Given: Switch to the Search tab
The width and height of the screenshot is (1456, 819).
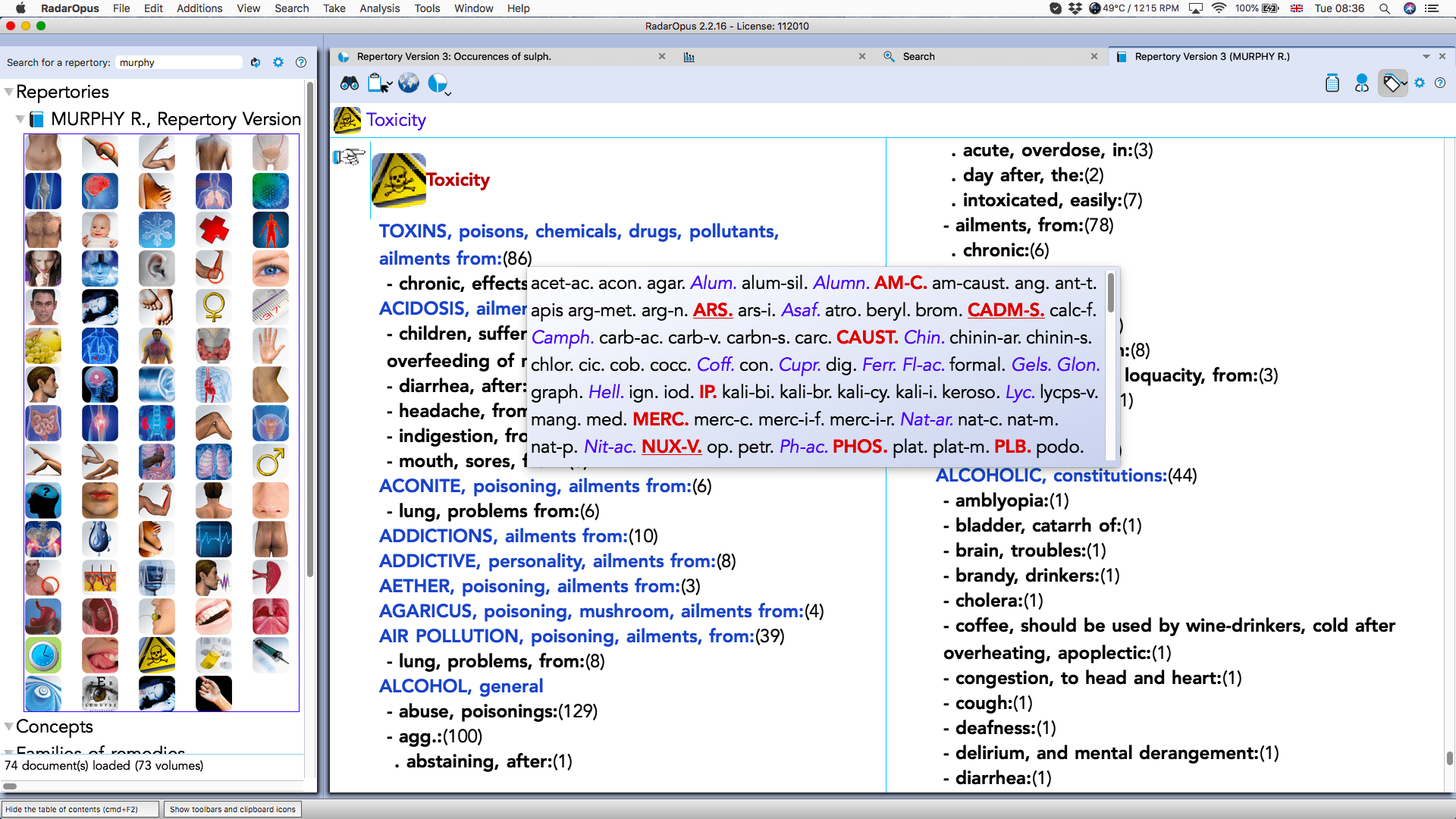Looking at the screenshot, I should click(x=918, y=56).
